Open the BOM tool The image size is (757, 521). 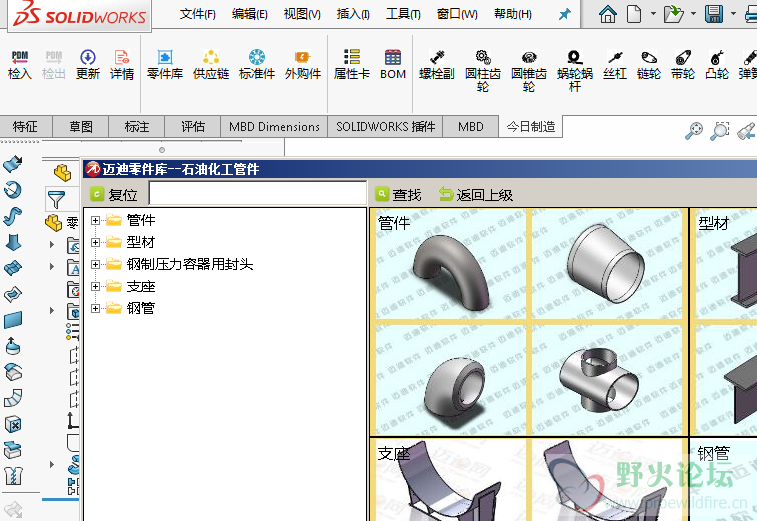[x=393, y=65]
